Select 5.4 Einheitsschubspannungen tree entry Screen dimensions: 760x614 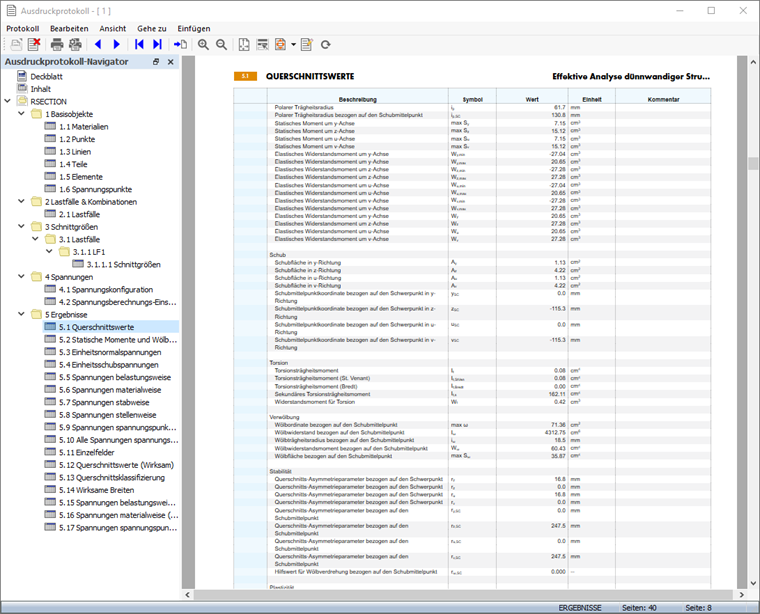coord(109,365)
